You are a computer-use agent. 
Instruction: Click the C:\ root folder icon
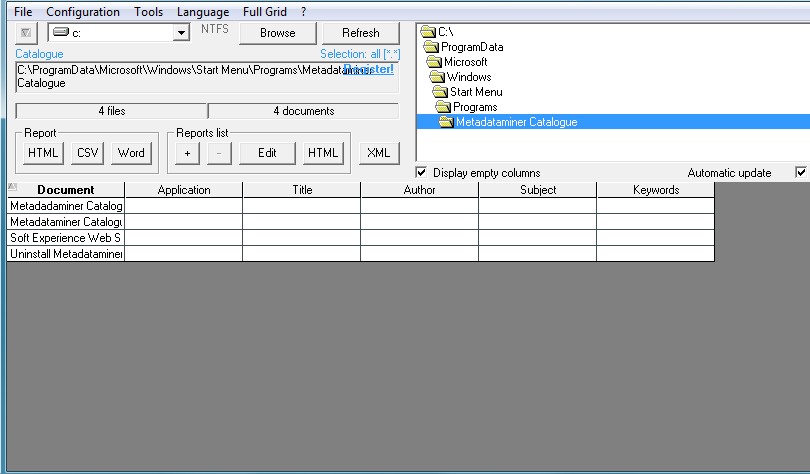coord(428,33)
